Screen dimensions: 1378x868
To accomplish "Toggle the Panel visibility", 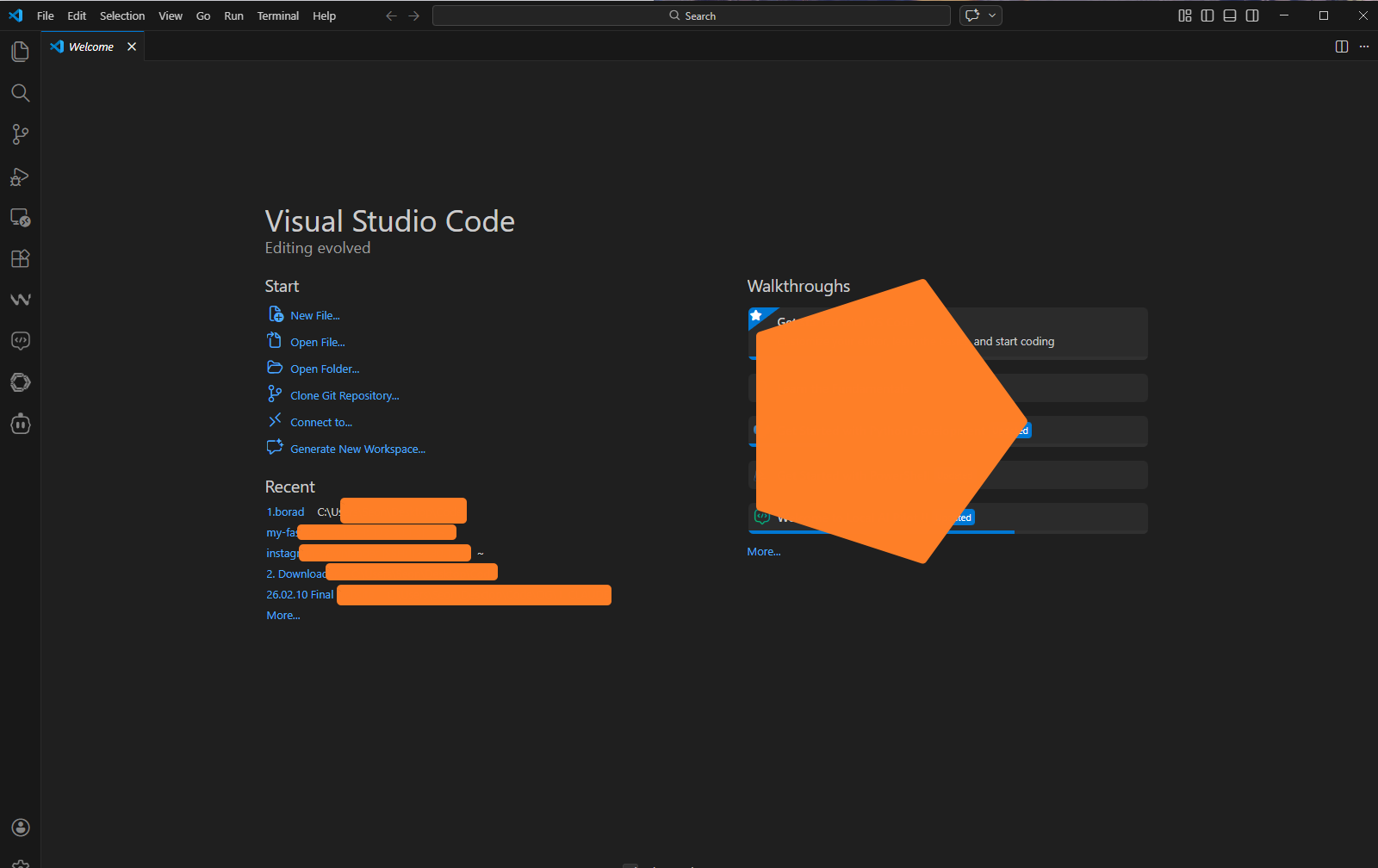I will [x=1230, y=15].
